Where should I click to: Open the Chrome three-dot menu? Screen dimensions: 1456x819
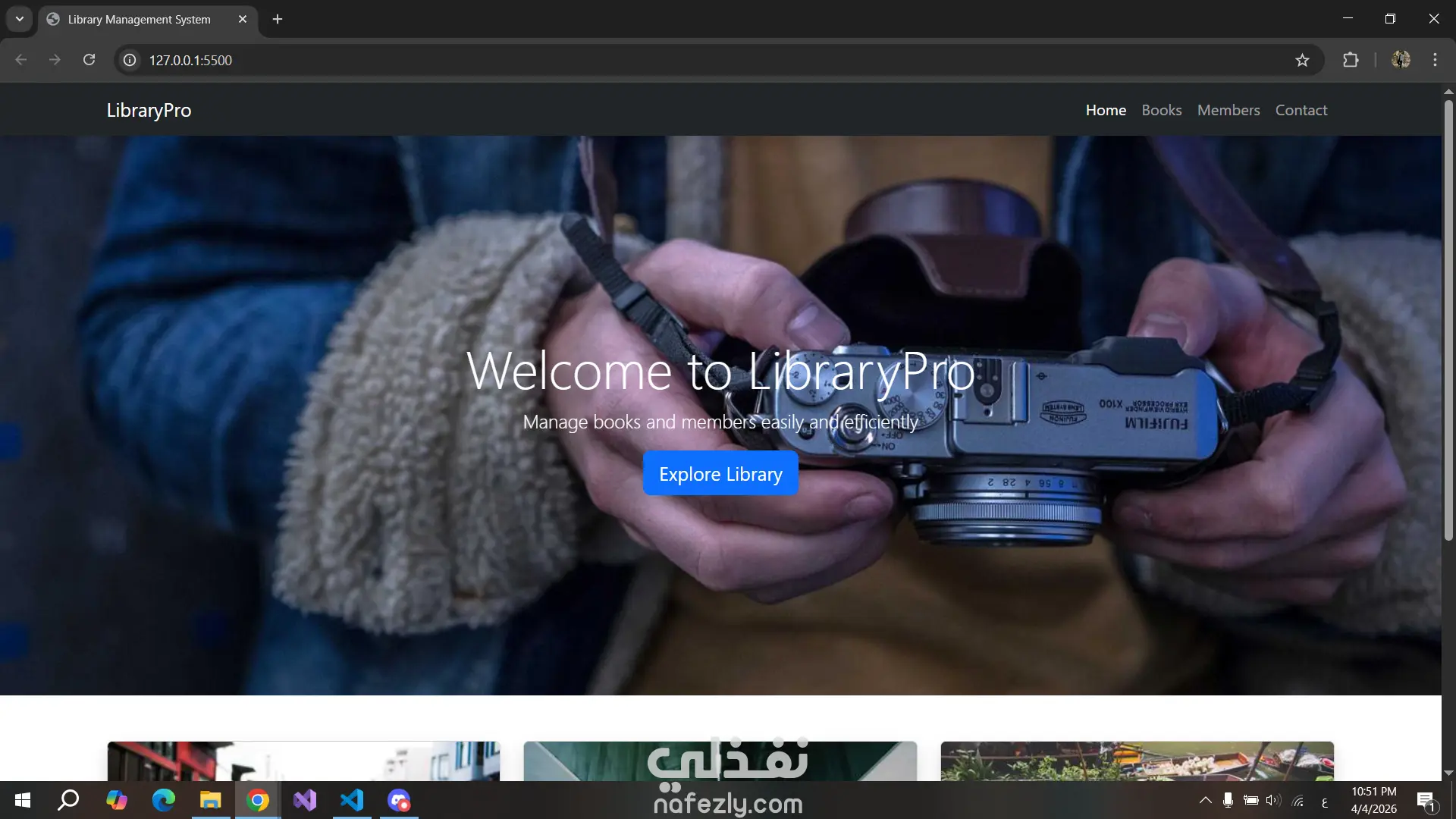tap(1435, 60)
